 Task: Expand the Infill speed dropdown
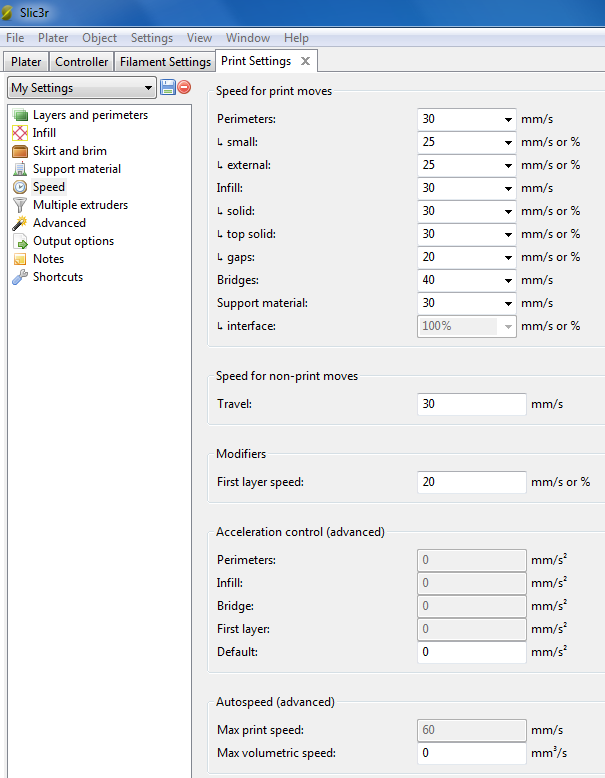[508, 189]
